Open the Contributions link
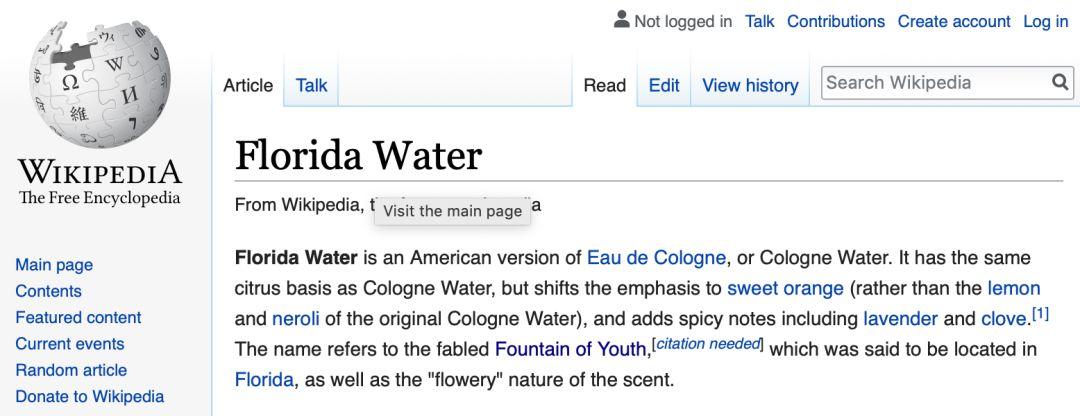Viewport: 1080px width, 416px height. coord(836,21)
